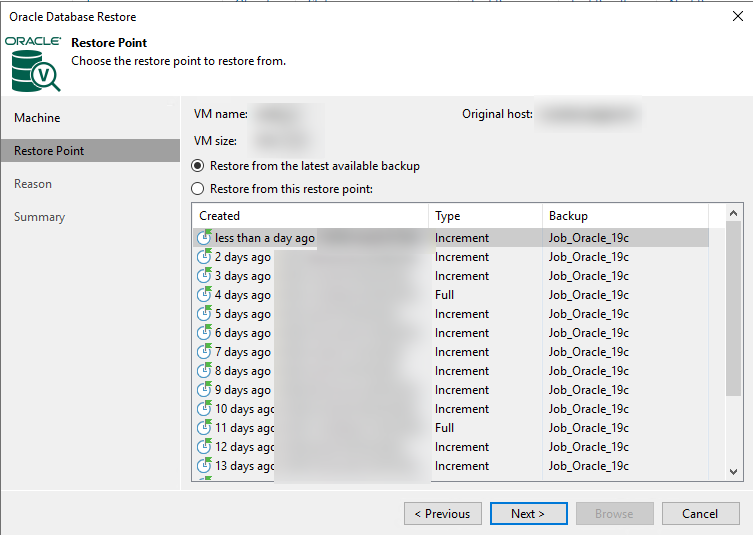The width and height of the screenshot is (753, 535).
Task: Click restore point icon for 9 days ago
Action: (x=205, y=389)
